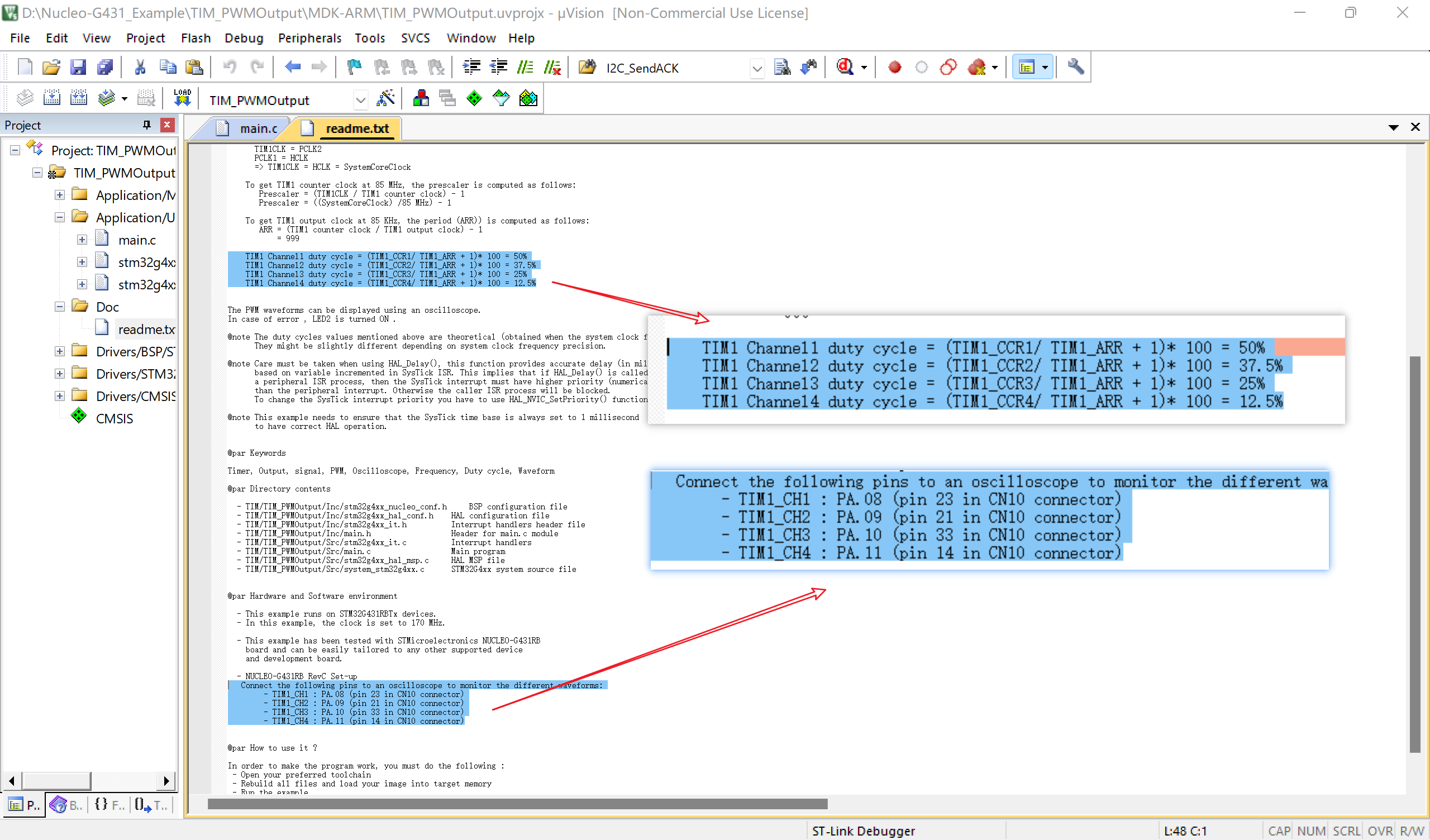Kill all breakpoints icon

pyautogui.click(x=976, y=67)
